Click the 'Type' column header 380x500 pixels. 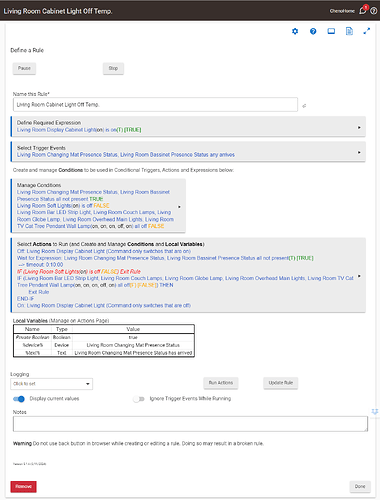click(x=62, y=329)
